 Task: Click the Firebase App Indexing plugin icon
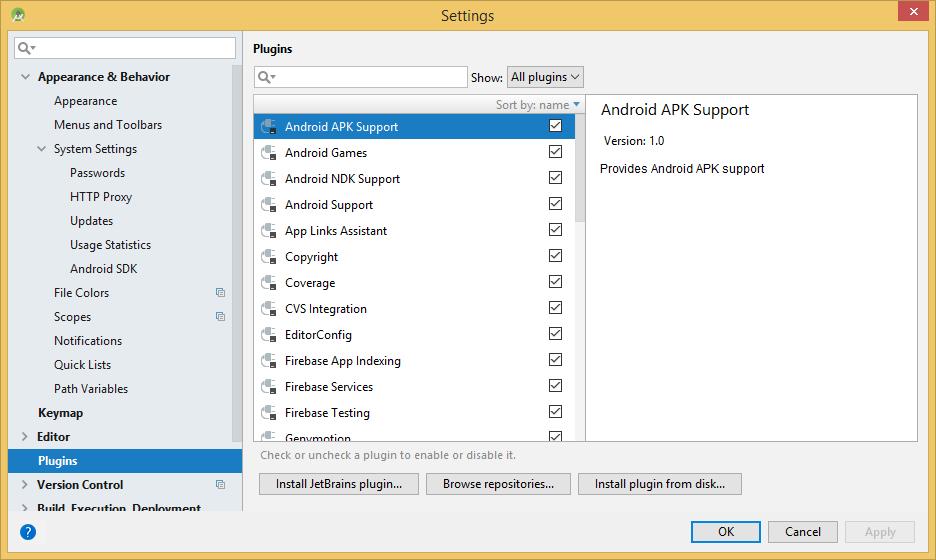click(x=269, y=361)
